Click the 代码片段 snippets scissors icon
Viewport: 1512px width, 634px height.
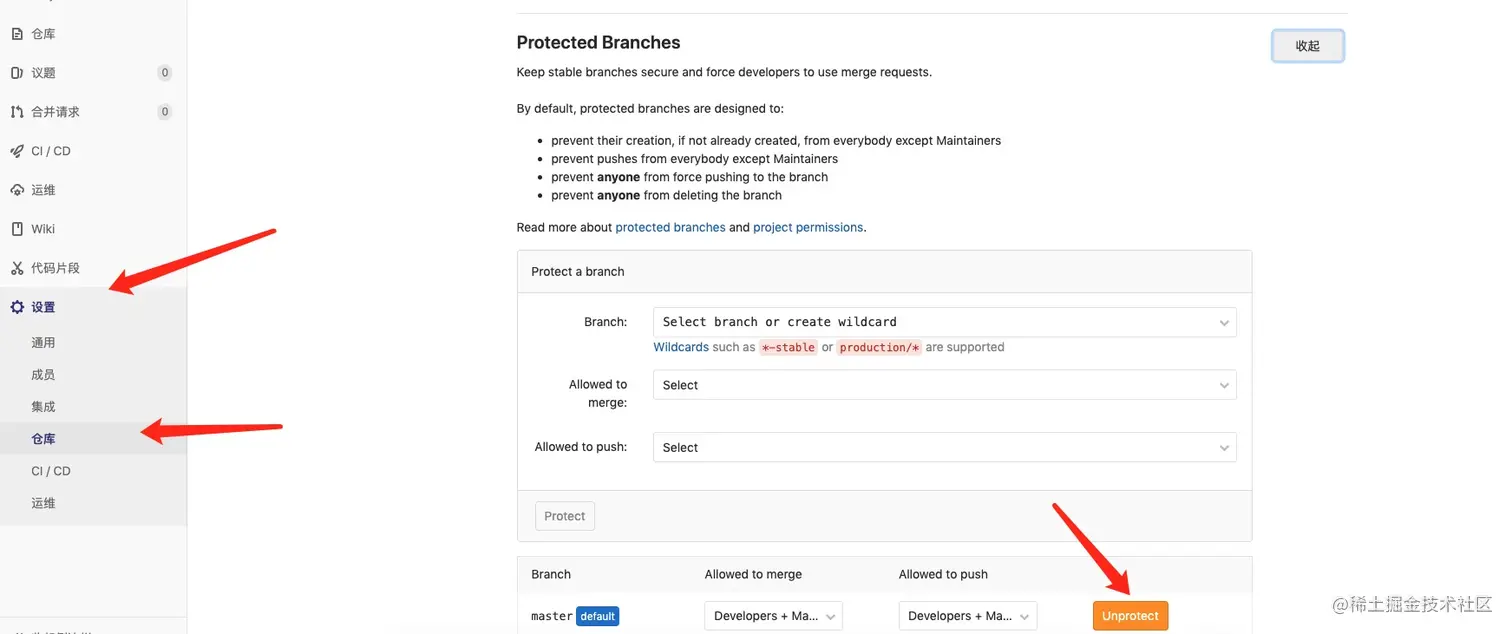(x=17, y=268)
